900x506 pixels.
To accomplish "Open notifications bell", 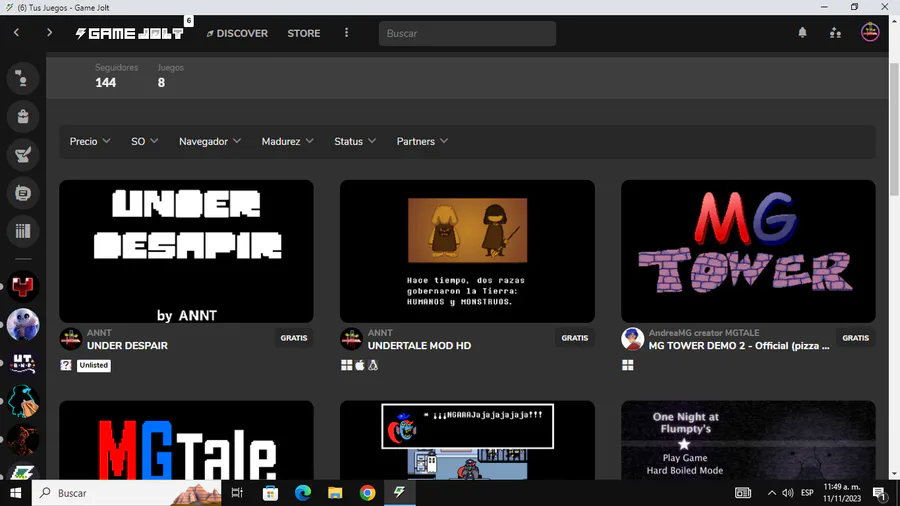I will (802, 33).
